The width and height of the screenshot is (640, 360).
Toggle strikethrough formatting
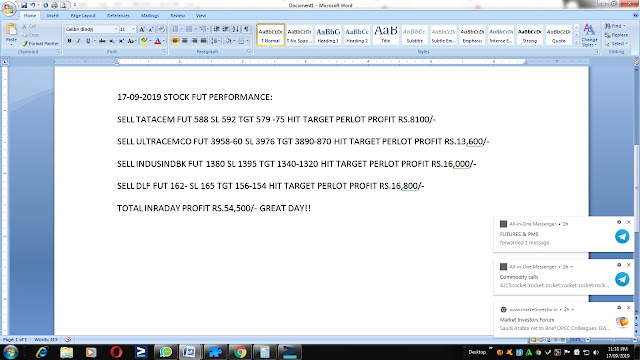(102, 41)
